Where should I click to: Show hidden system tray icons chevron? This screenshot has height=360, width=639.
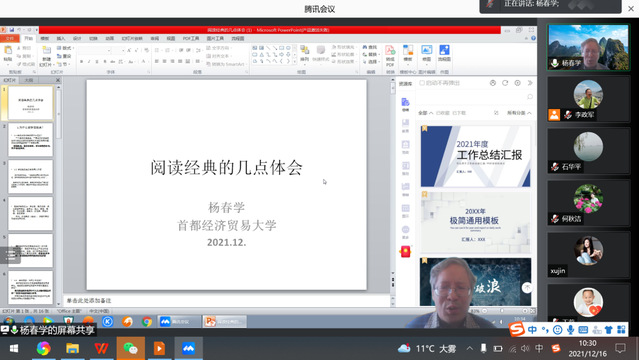pyautogui.click(x=469, y=348)
